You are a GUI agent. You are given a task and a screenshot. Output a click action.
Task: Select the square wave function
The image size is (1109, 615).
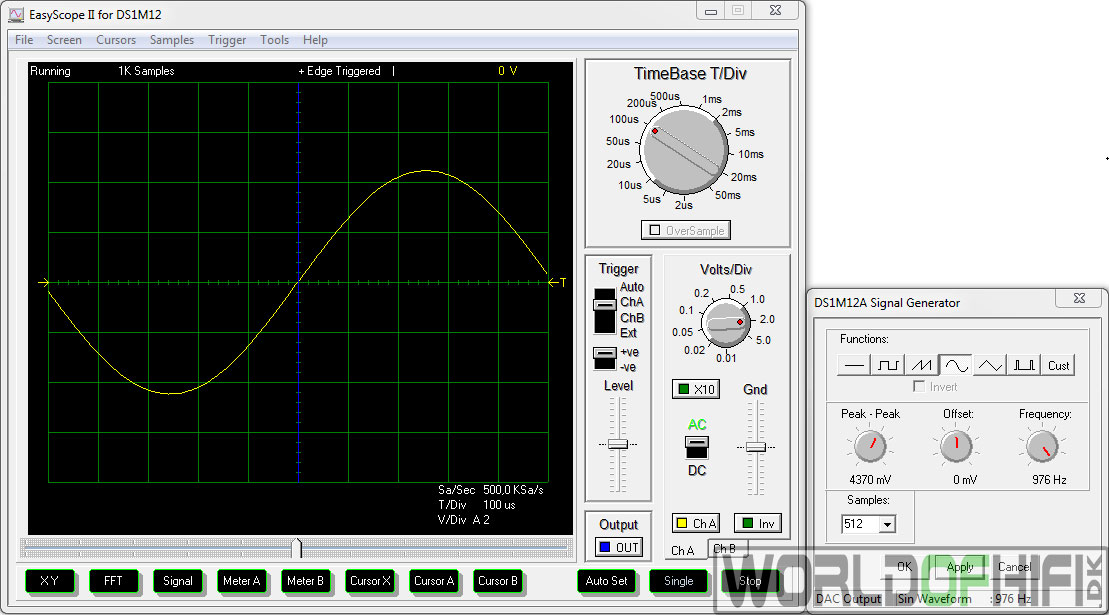(x=888, y=365)
